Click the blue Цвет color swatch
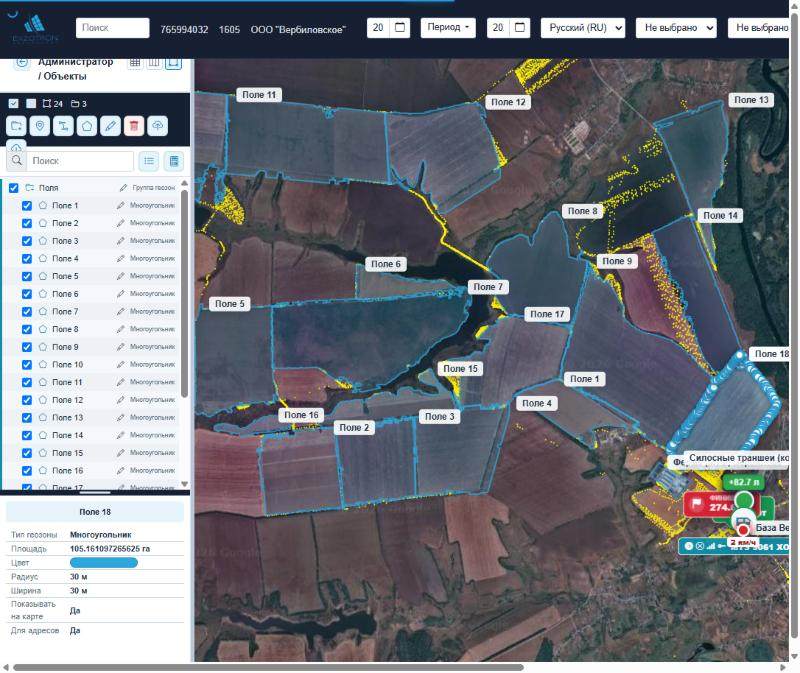The height and width of the screenshot is (673, 800). coord(104,563)
